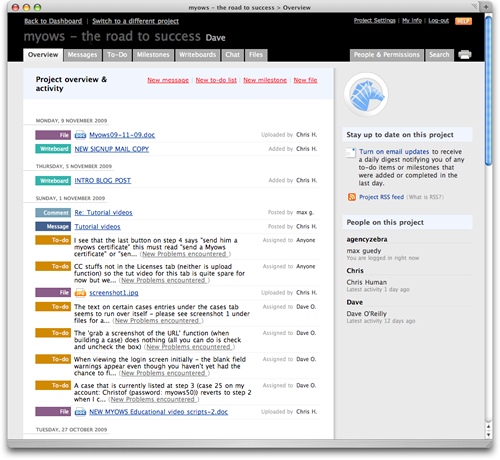Click Turn on email updates link
This screenshot has width=500, height=460.
pyautogui.click(x=394, y=152)
